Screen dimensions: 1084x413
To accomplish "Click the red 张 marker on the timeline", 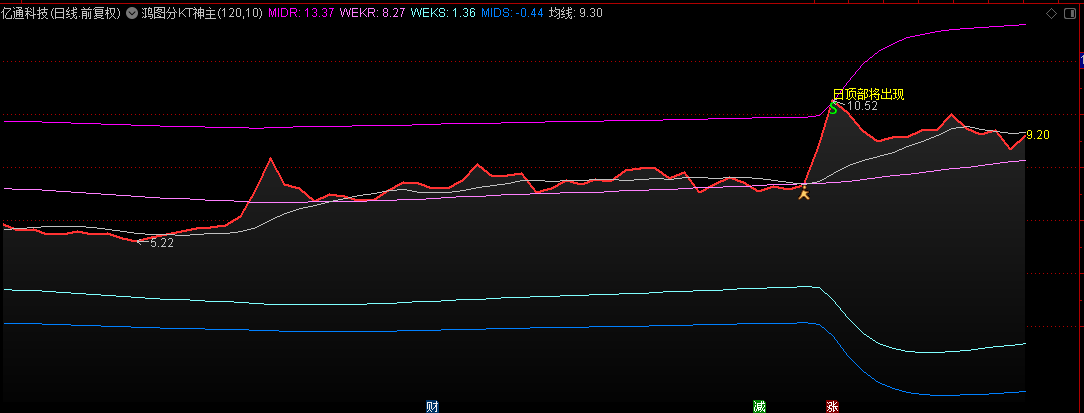I will point(832,407).
